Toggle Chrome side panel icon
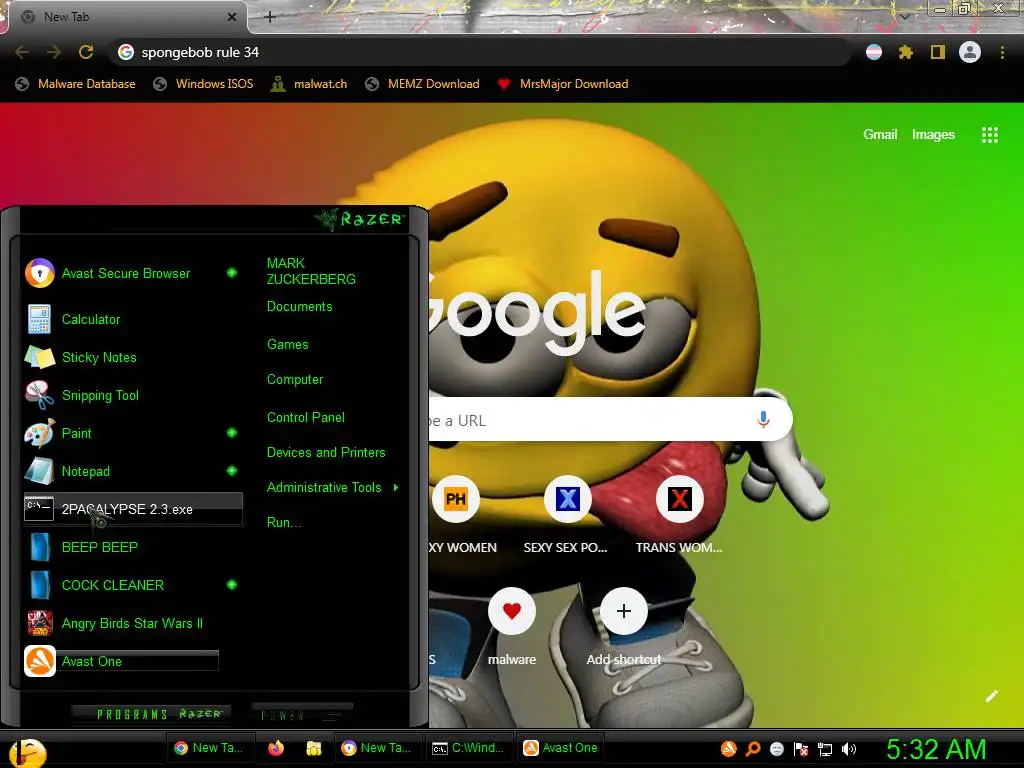 (x=938, y=52)
